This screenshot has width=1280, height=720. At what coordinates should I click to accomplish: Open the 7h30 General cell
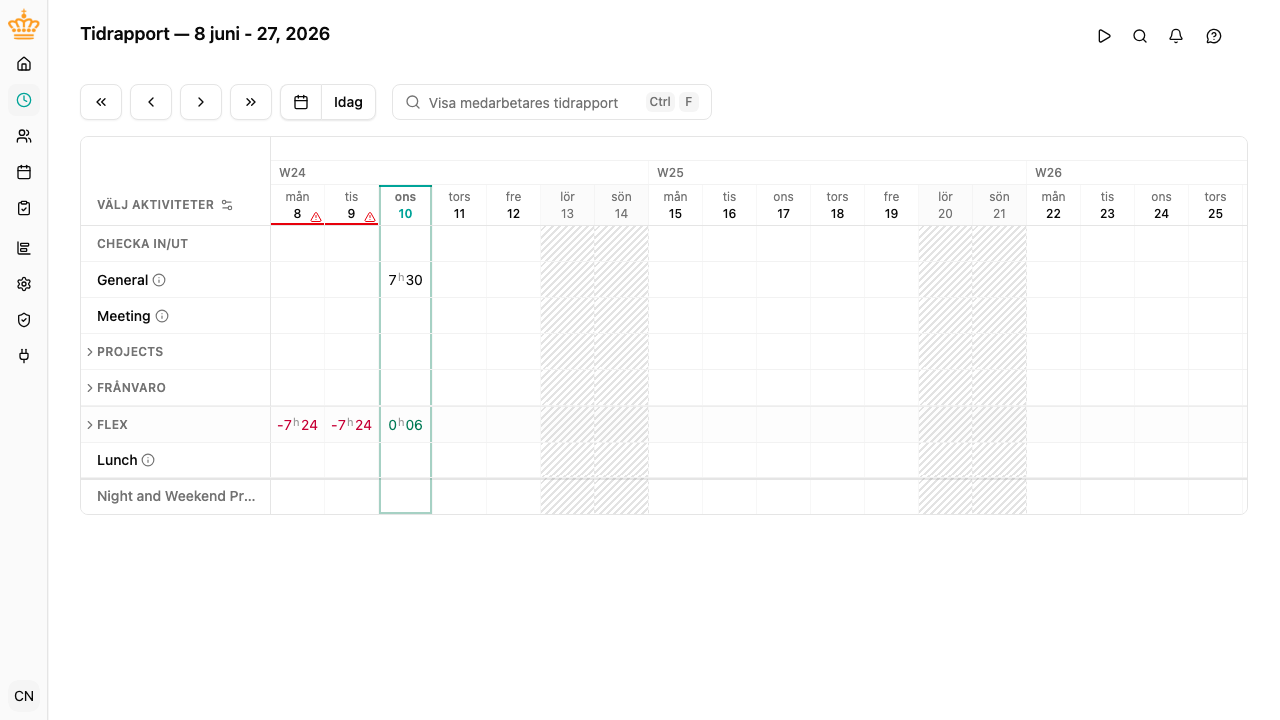coord(405,280)
